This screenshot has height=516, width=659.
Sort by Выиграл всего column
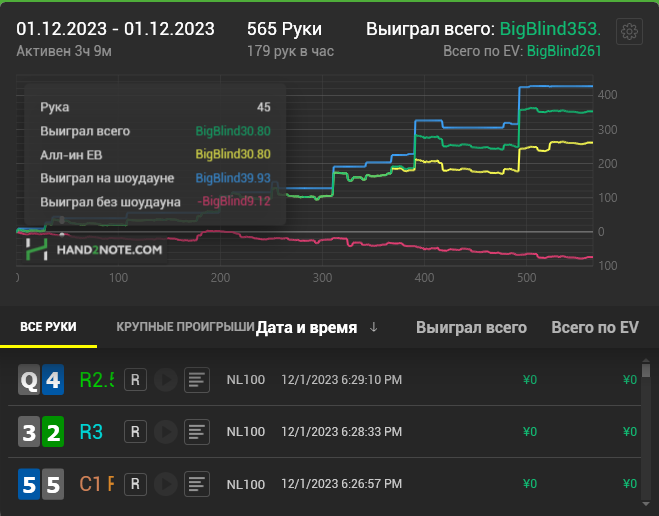471,327
